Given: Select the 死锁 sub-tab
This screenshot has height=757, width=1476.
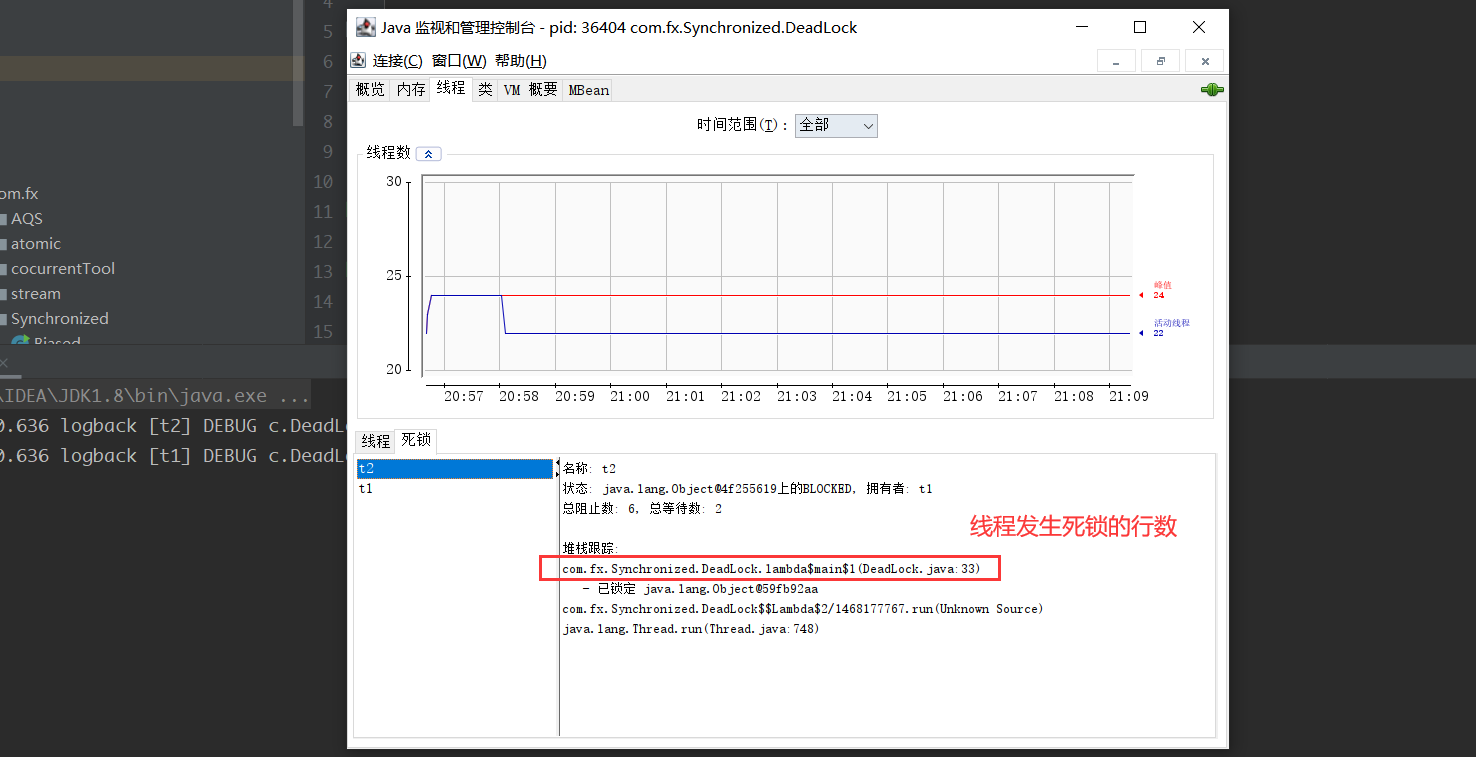Looking at the screenshot, I should click(415, 440).
